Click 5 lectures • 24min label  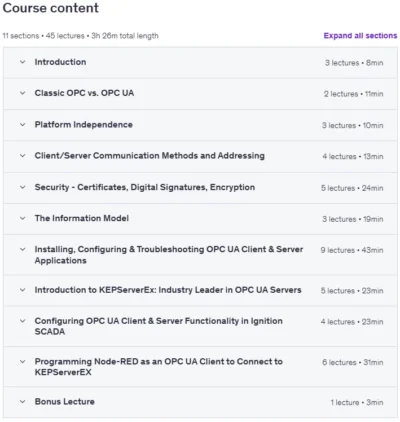pos(352,188)
